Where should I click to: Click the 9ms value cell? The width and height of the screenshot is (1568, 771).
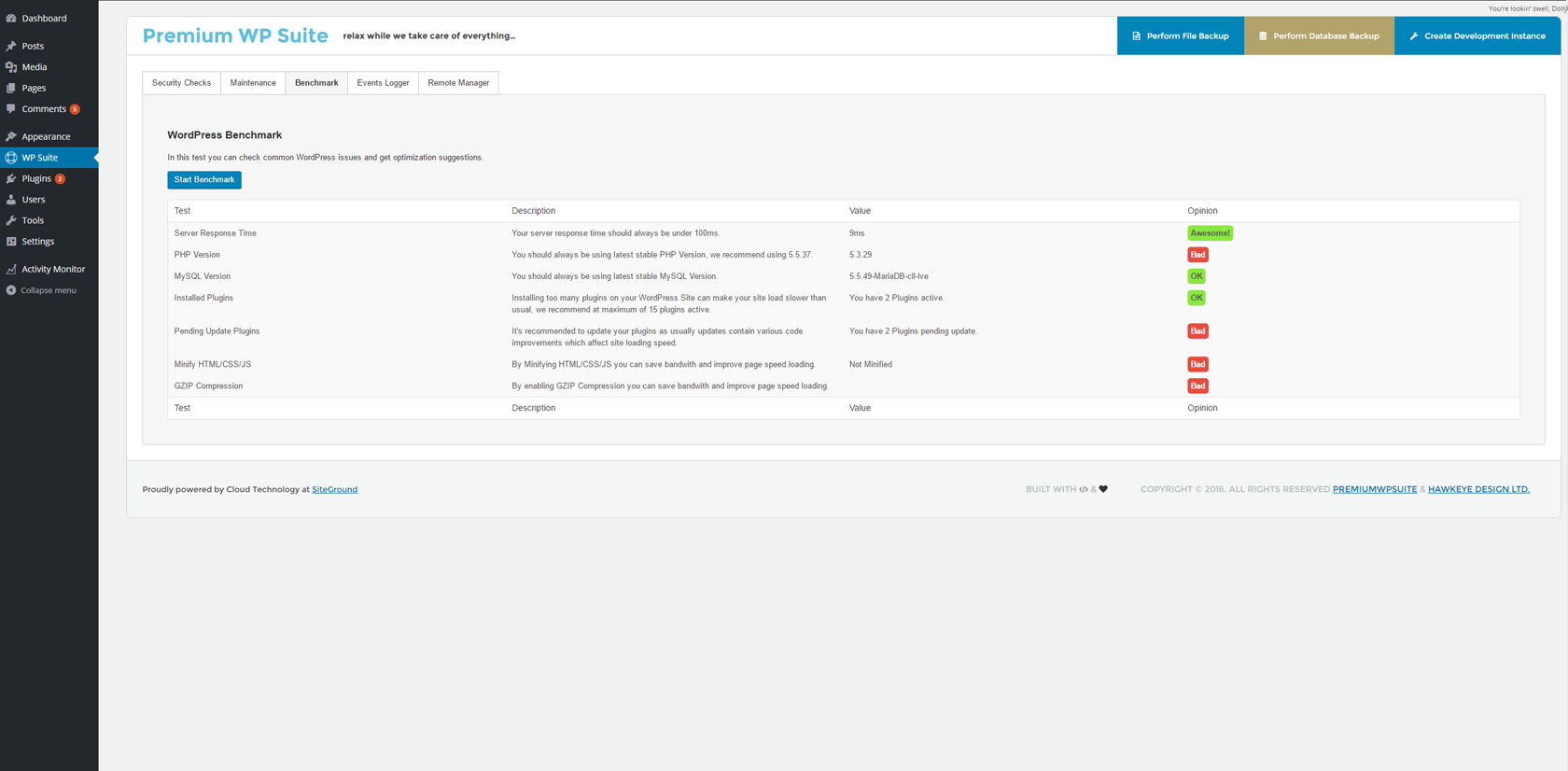(x=857, y=233)
